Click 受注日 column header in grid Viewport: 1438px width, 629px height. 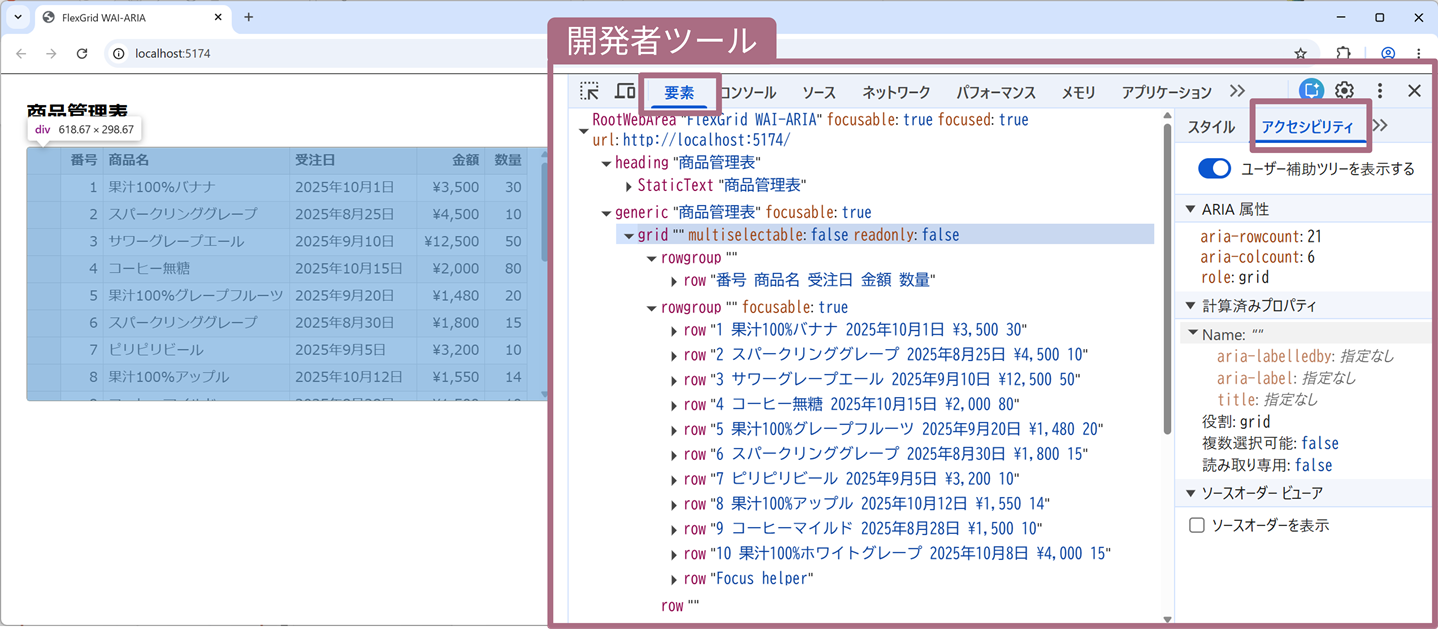point(353,160)
